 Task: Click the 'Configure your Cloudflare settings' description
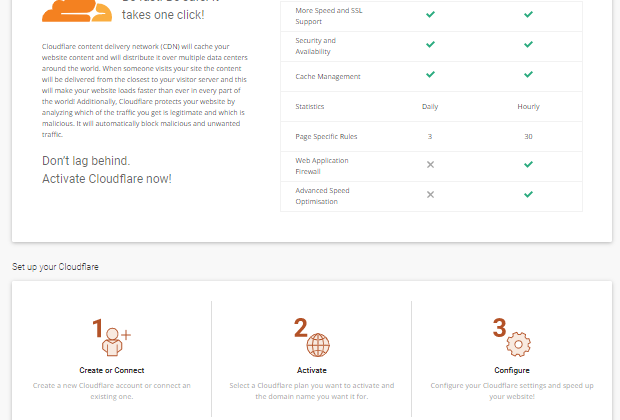(x=512, y=391)
